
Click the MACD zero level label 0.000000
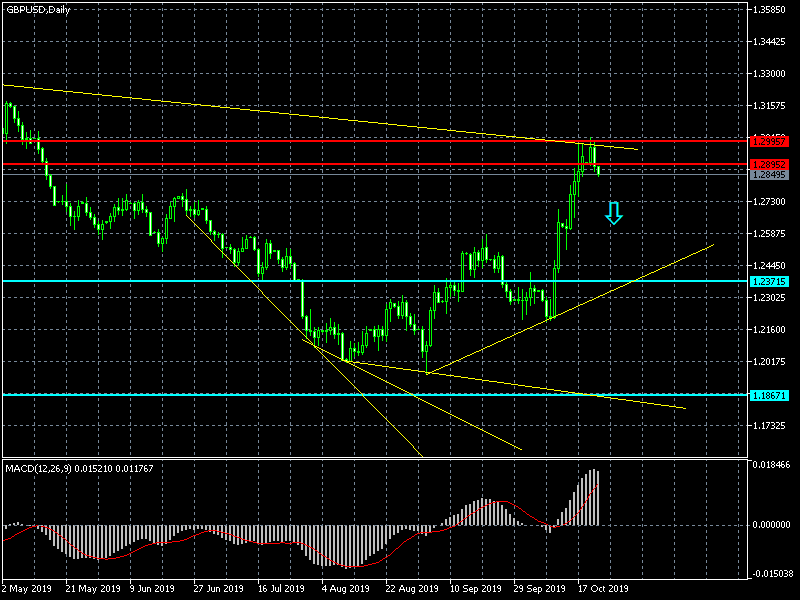pyautogui.click(x=771, y=524)
